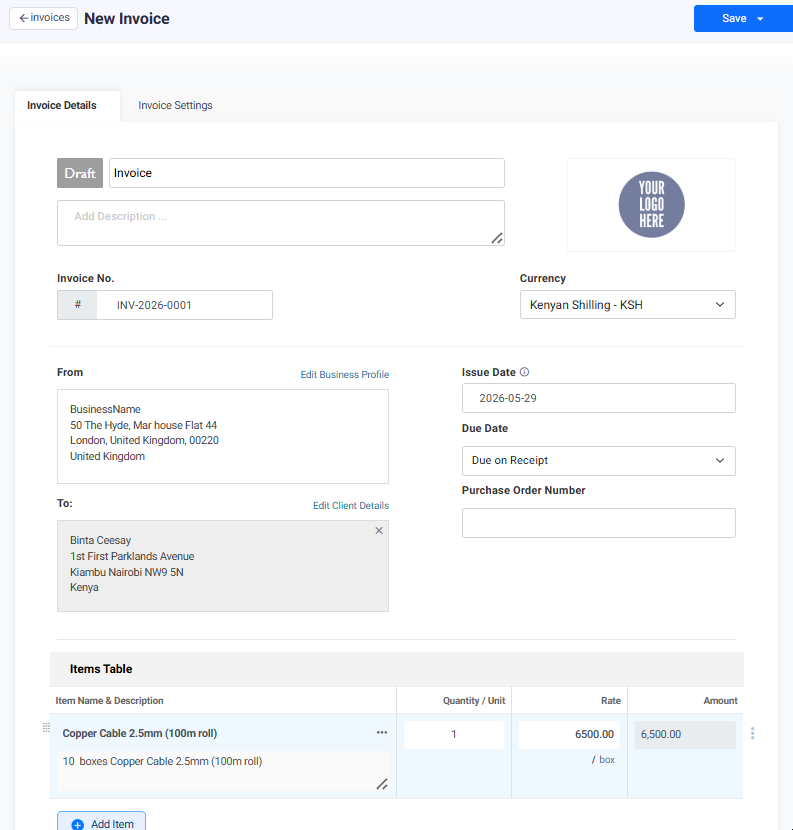Click the From business address box
Viewport: 793px width, 830px height.
[x=223, y=436]
